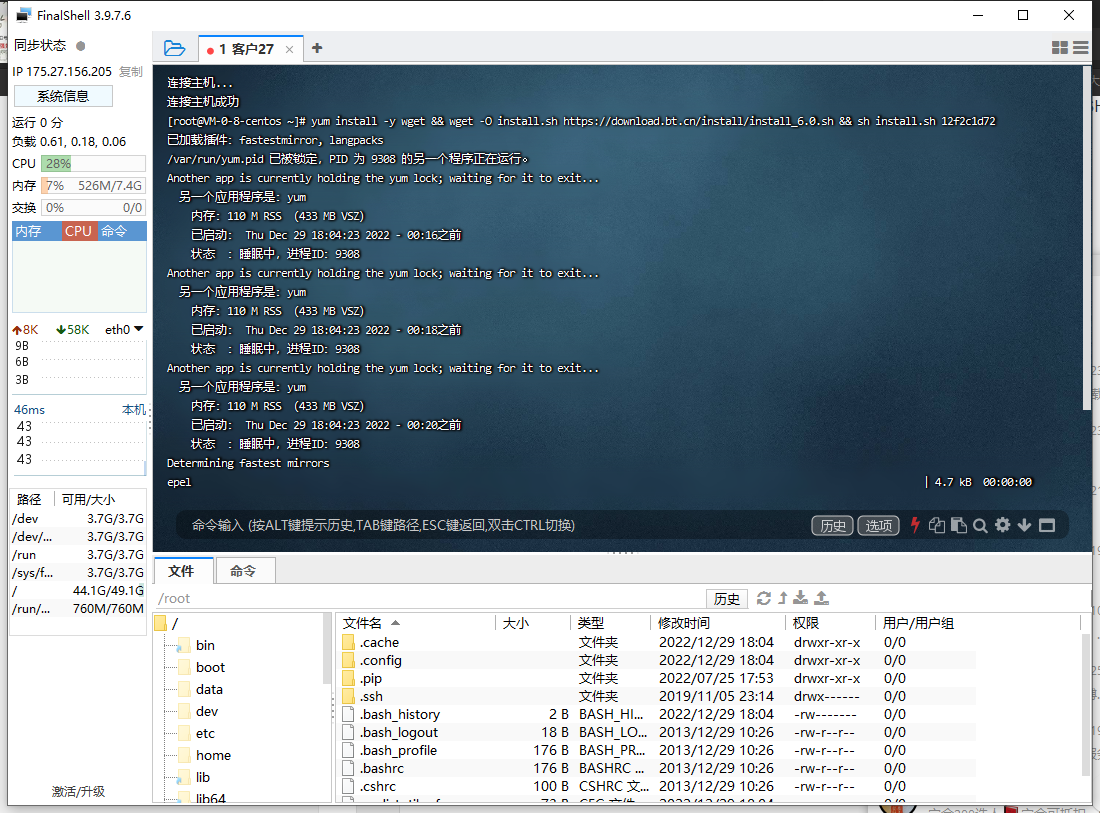The height and width of the screenshot is (813, 1100).
Task: Click the 交换 0% swap usage bar
Action: click(x=93, y=208)
